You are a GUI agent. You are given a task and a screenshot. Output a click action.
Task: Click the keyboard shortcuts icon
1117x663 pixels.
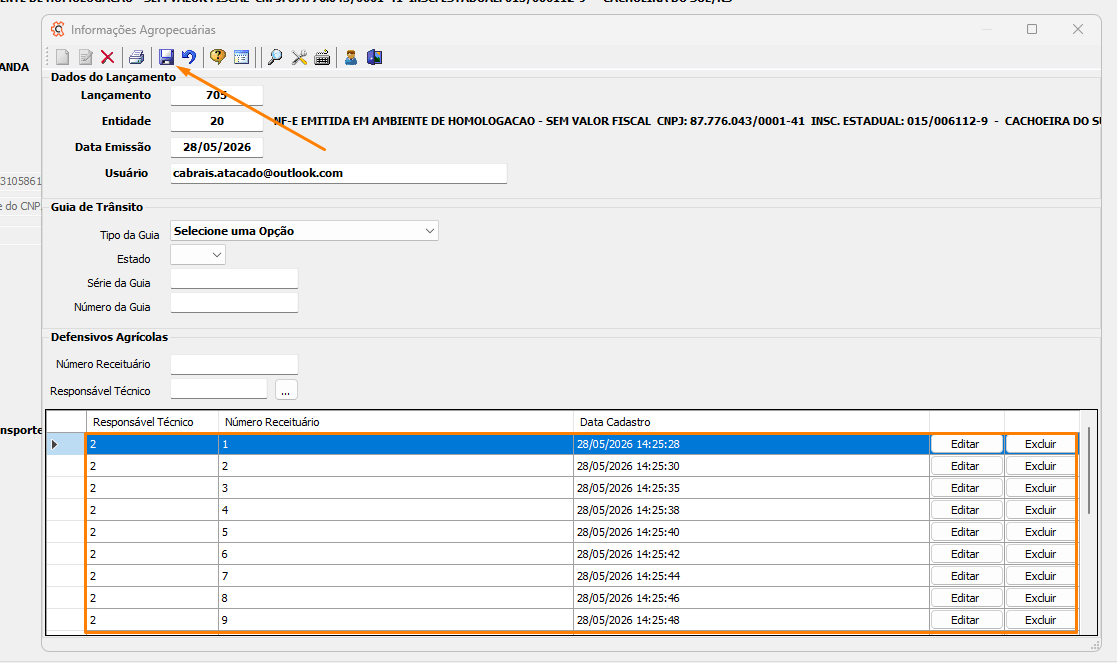coord(322,57)
